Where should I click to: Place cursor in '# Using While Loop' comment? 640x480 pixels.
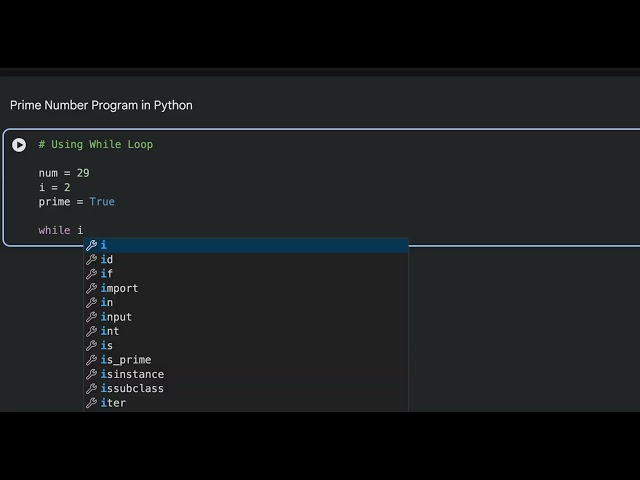(96, 144)
